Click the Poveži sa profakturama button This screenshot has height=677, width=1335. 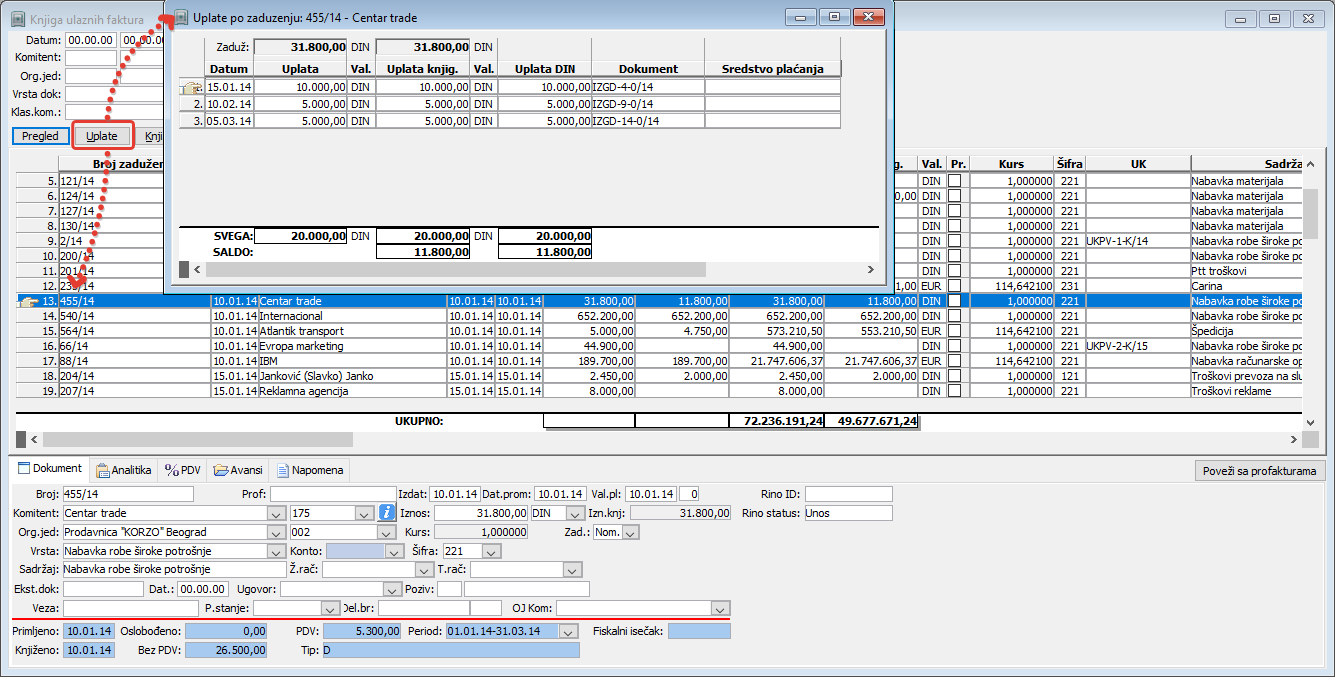tap(1260, 471)
